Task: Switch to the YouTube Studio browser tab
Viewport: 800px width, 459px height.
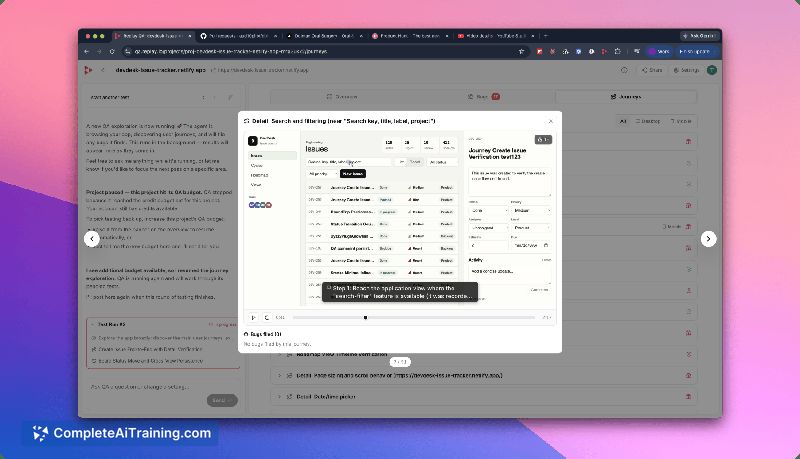Action: [x=494, y=36]
